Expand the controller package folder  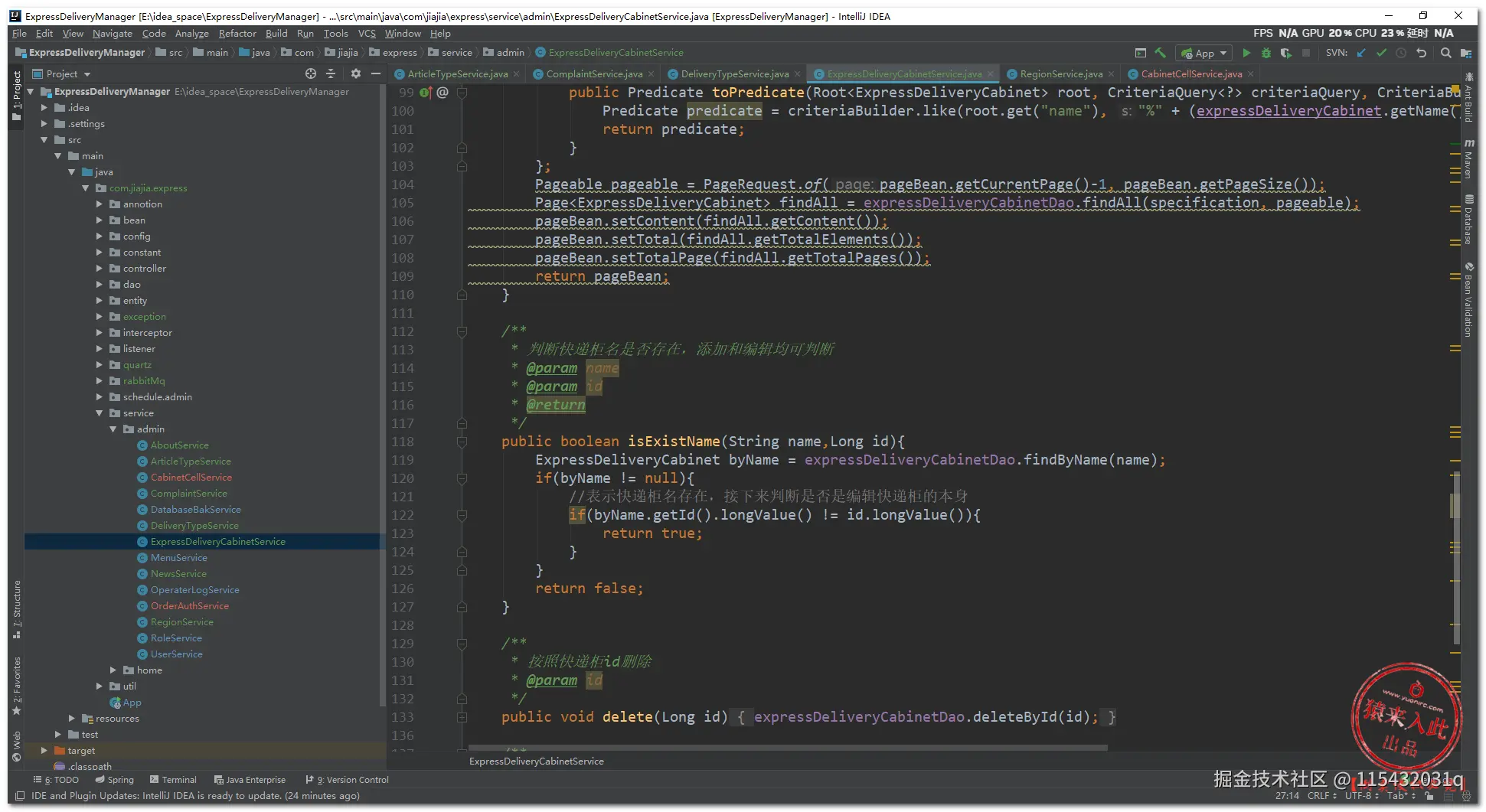click(100, 269)
